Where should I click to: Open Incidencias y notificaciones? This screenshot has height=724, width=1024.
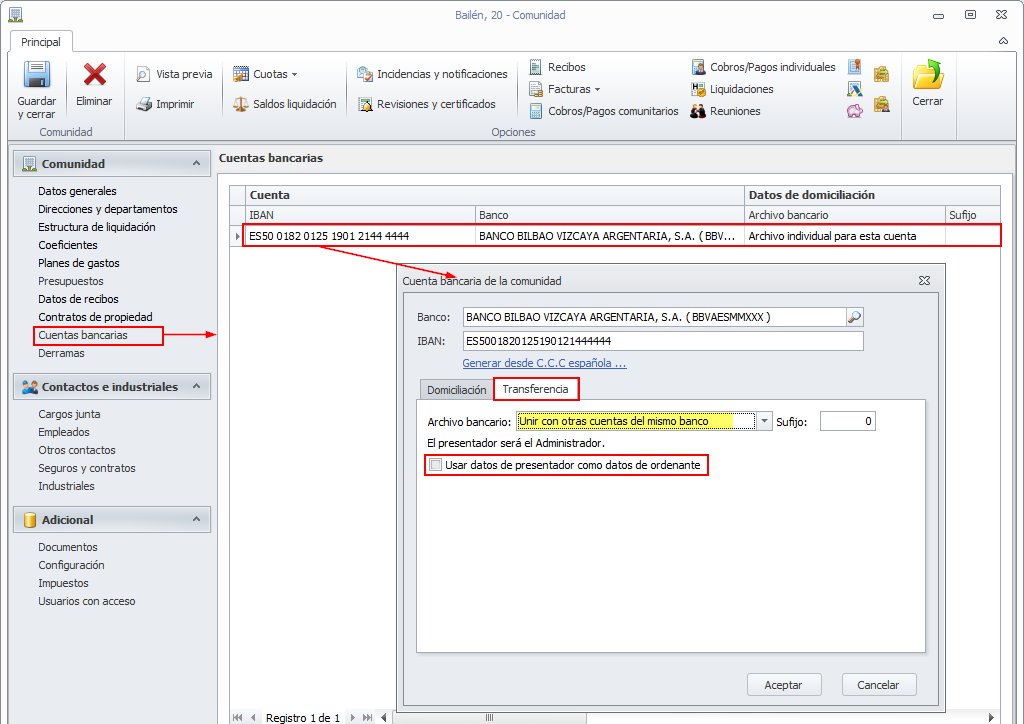point(432,74)
